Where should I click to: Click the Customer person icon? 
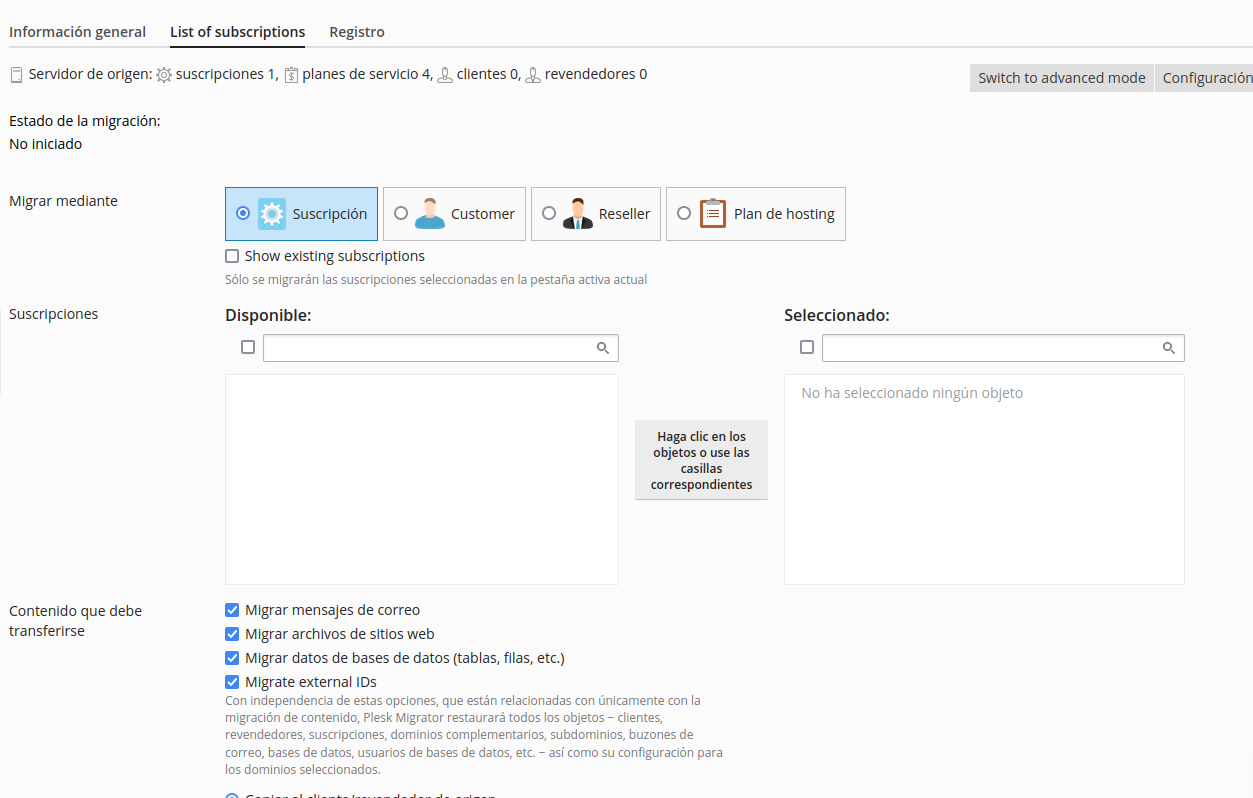click(430, 214)
